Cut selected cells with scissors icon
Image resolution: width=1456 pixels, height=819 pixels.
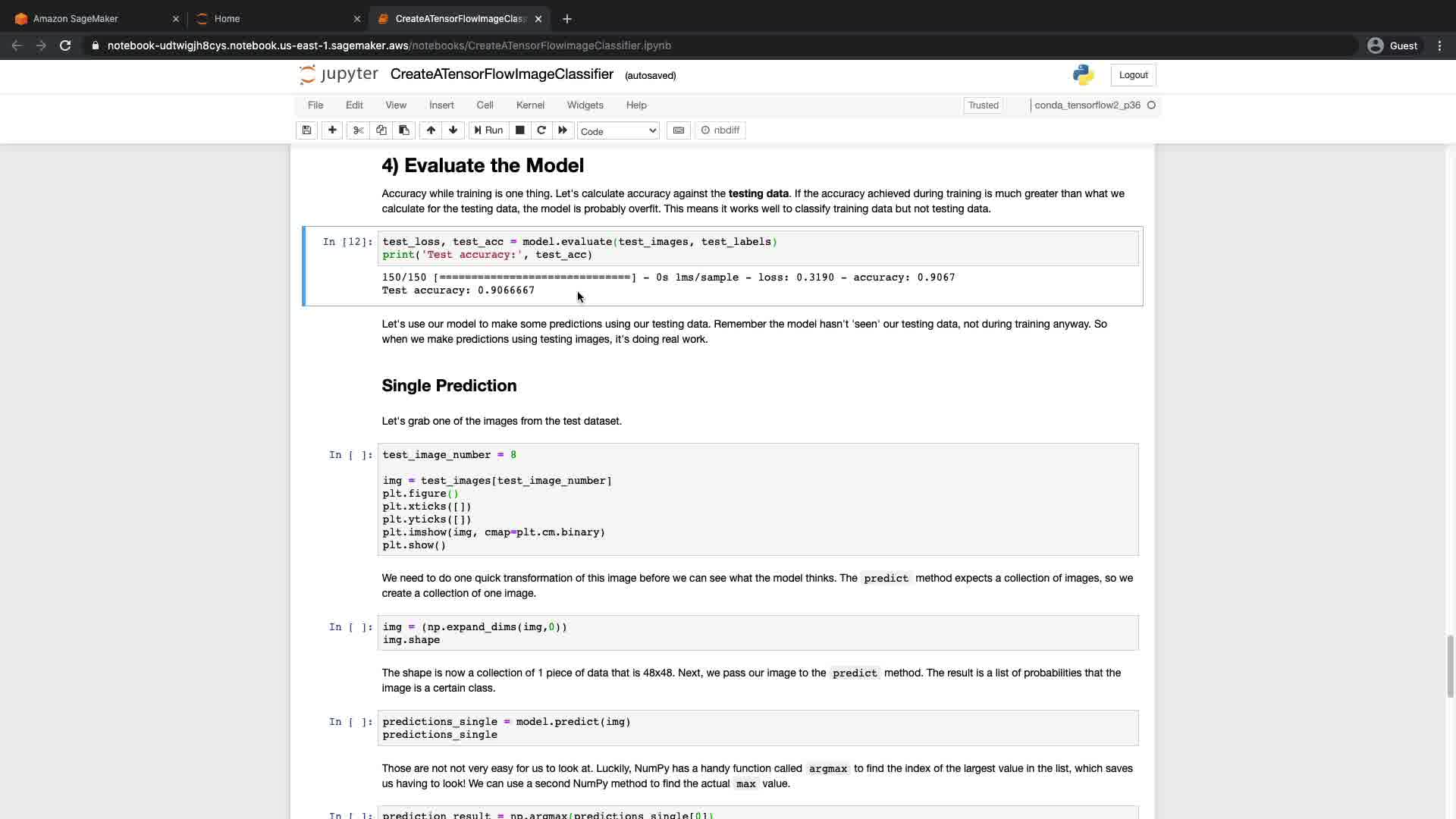[358, 130]
